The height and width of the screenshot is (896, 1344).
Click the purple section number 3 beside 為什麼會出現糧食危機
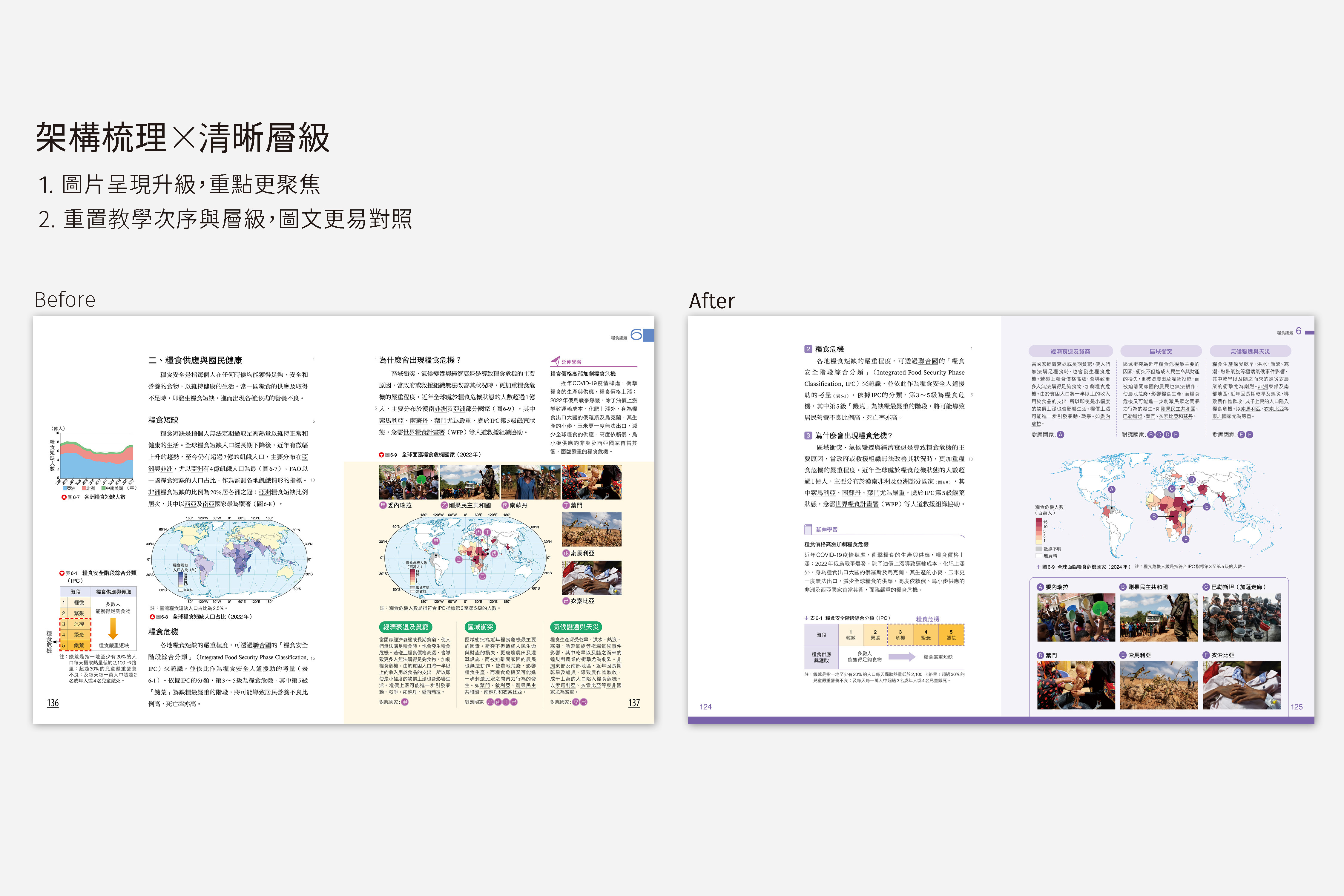(x=808, y=435)
